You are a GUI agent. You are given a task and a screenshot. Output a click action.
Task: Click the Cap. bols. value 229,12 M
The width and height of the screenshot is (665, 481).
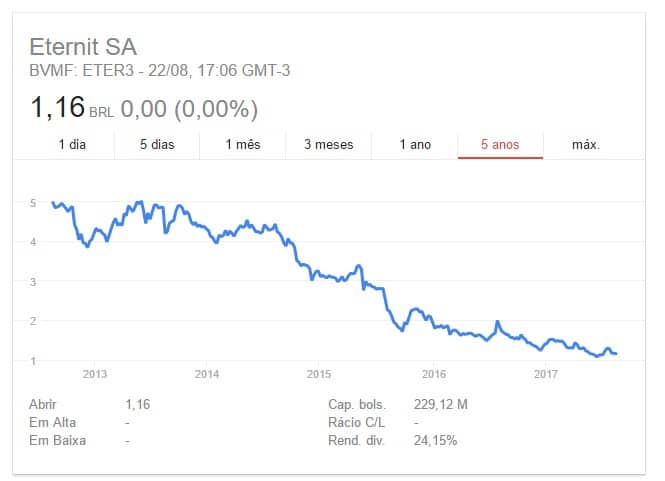point(440,404)
